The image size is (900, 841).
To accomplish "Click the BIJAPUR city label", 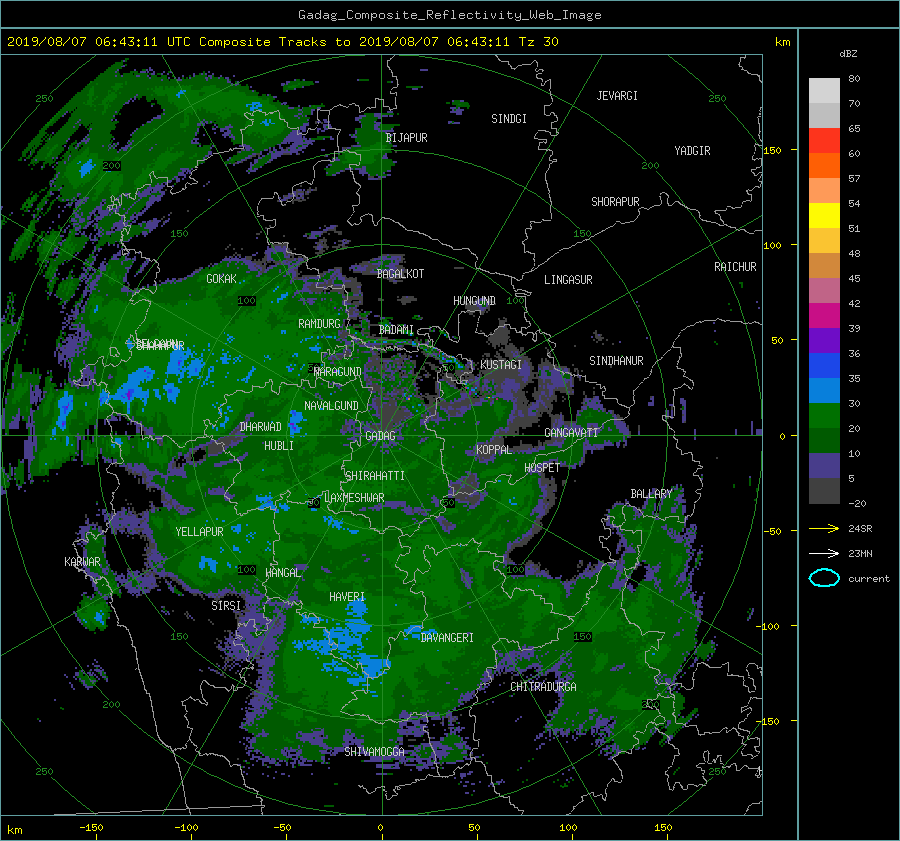I will [406, 138].
